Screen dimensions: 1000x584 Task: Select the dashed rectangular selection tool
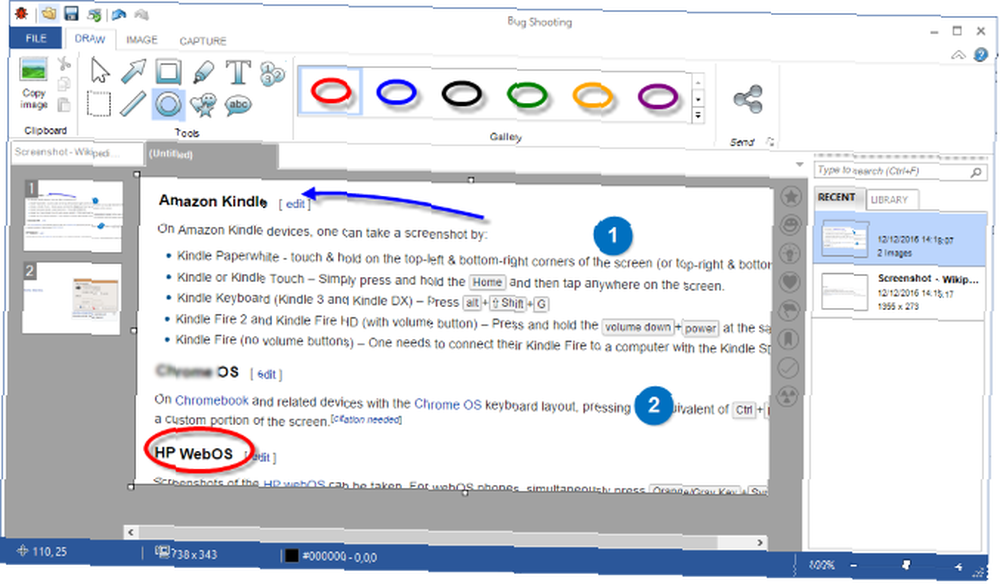click(99, 103)
